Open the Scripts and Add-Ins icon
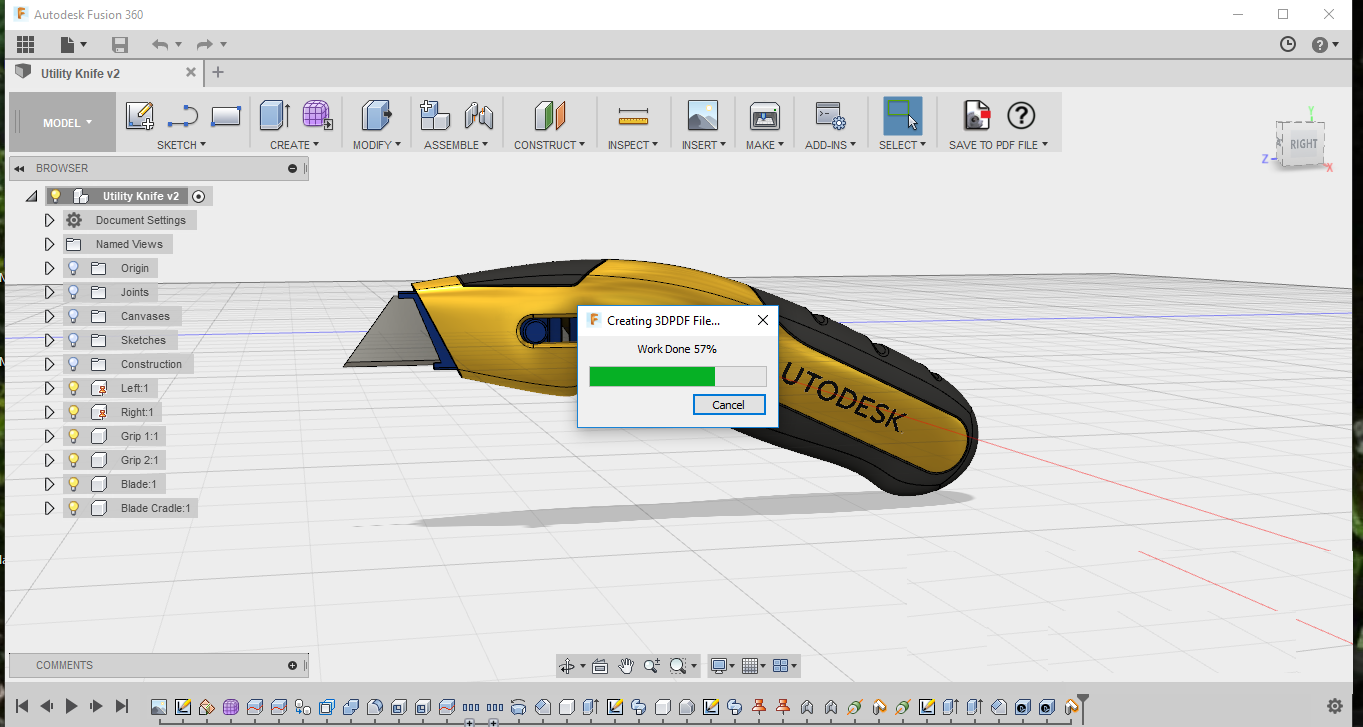Image resolution: width=1363 pixels, height=727 pixels. (829, 117)
